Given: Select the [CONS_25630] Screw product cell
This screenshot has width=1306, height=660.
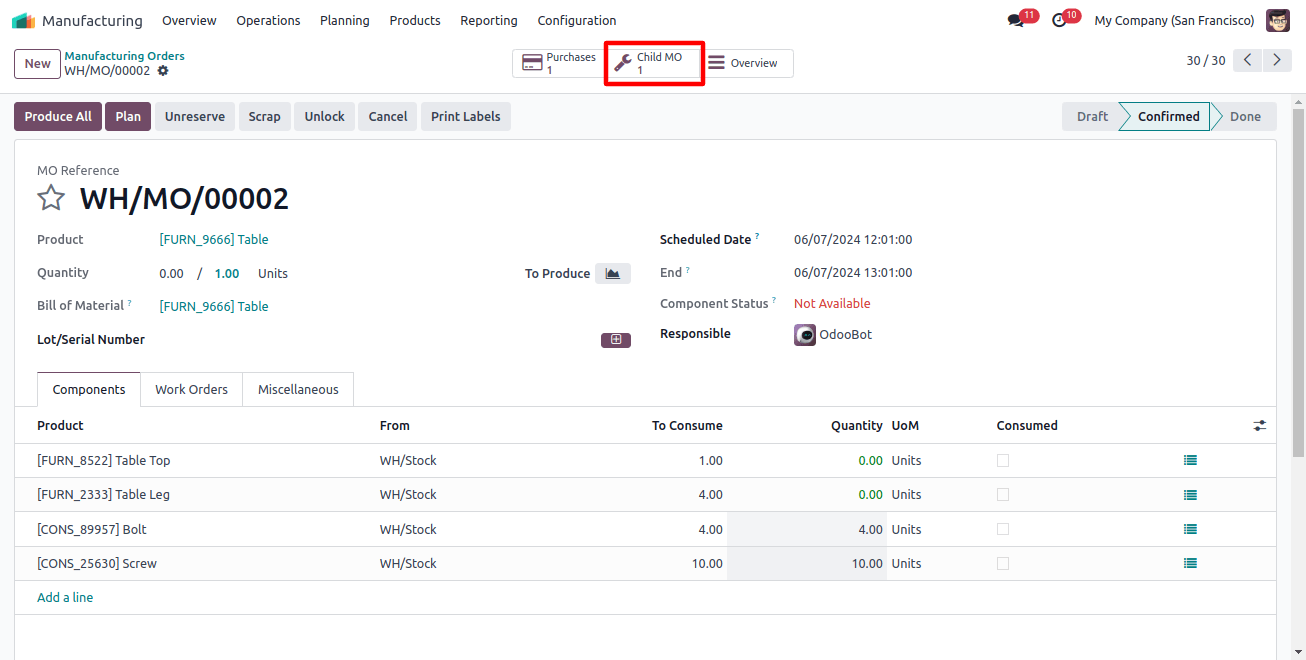Looking at the screenshot, I should (x=97, y=564).
